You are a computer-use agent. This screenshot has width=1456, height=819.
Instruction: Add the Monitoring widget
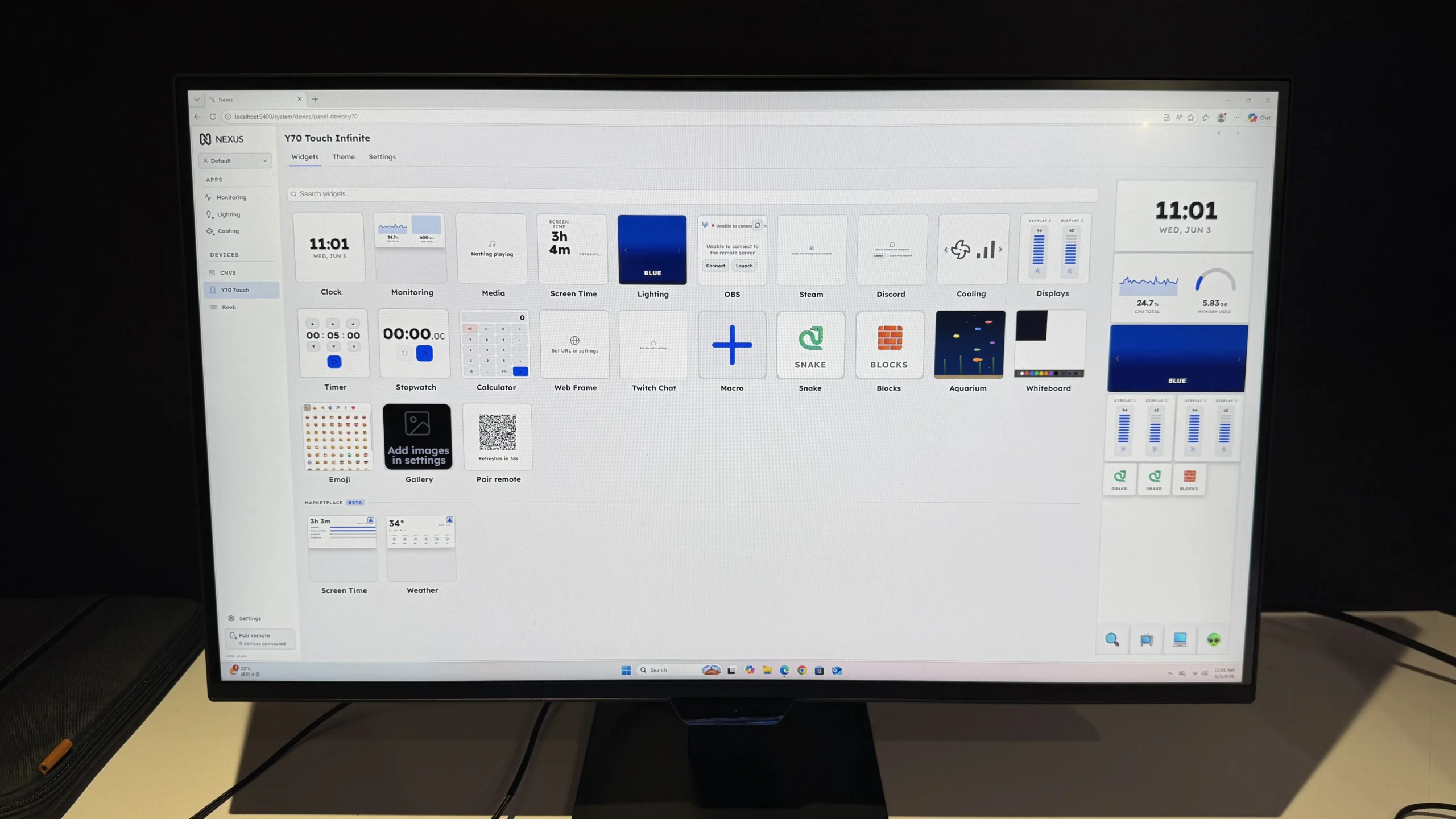pyautogui.click(x=411, y=248)
